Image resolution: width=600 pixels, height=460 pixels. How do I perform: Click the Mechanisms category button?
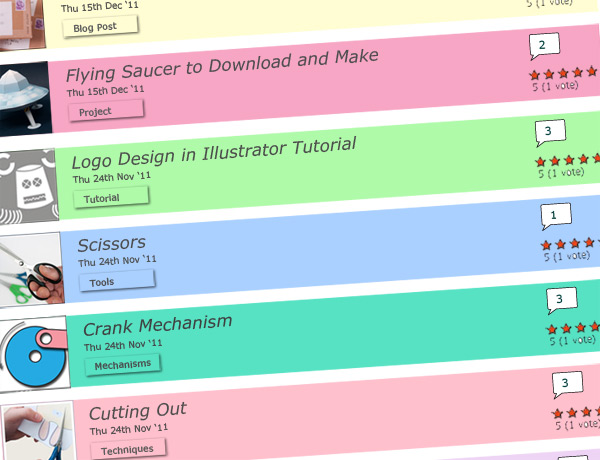122,365
